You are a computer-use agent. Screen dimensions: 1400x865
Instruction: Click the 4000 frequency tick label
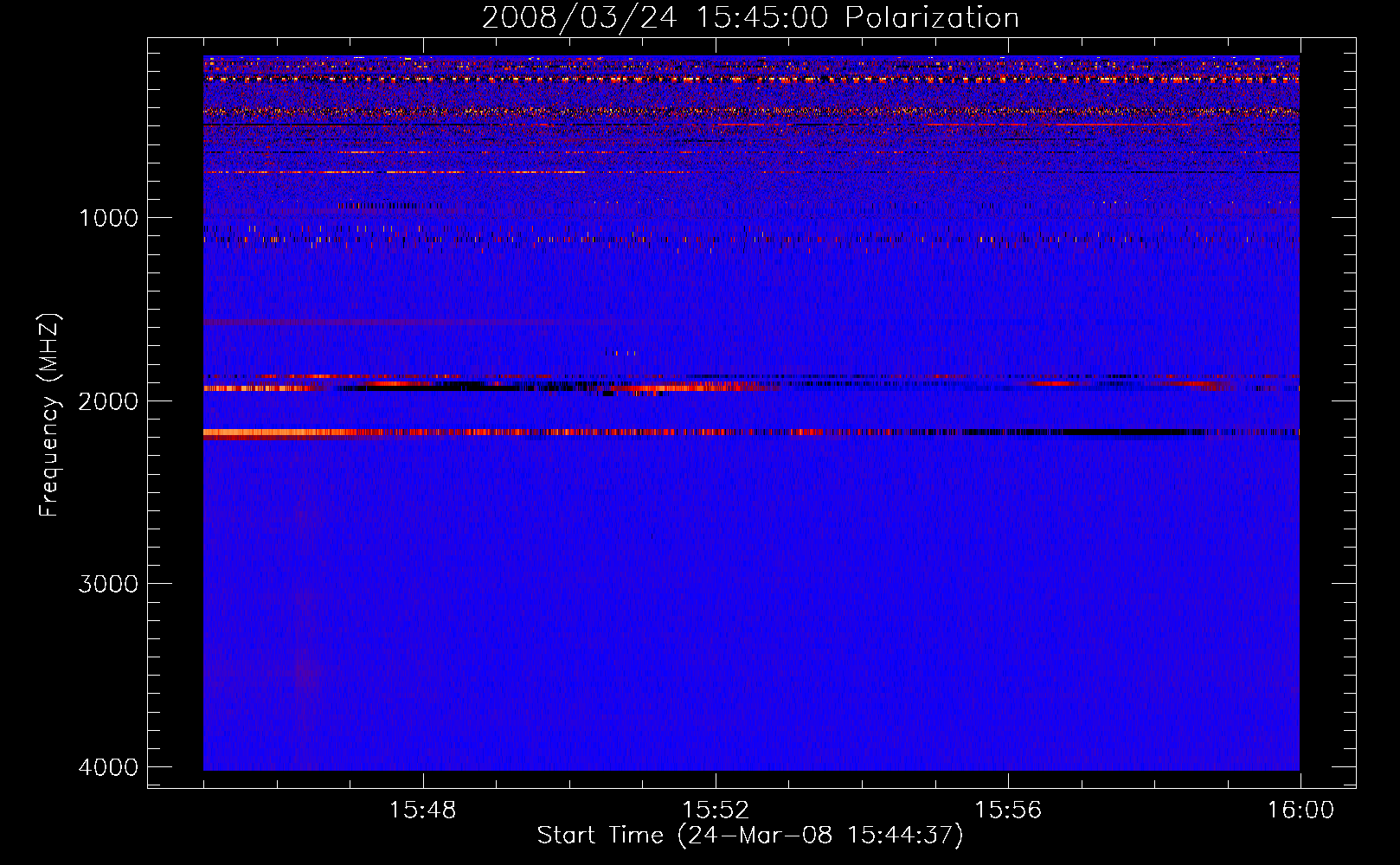pos(108,767)
